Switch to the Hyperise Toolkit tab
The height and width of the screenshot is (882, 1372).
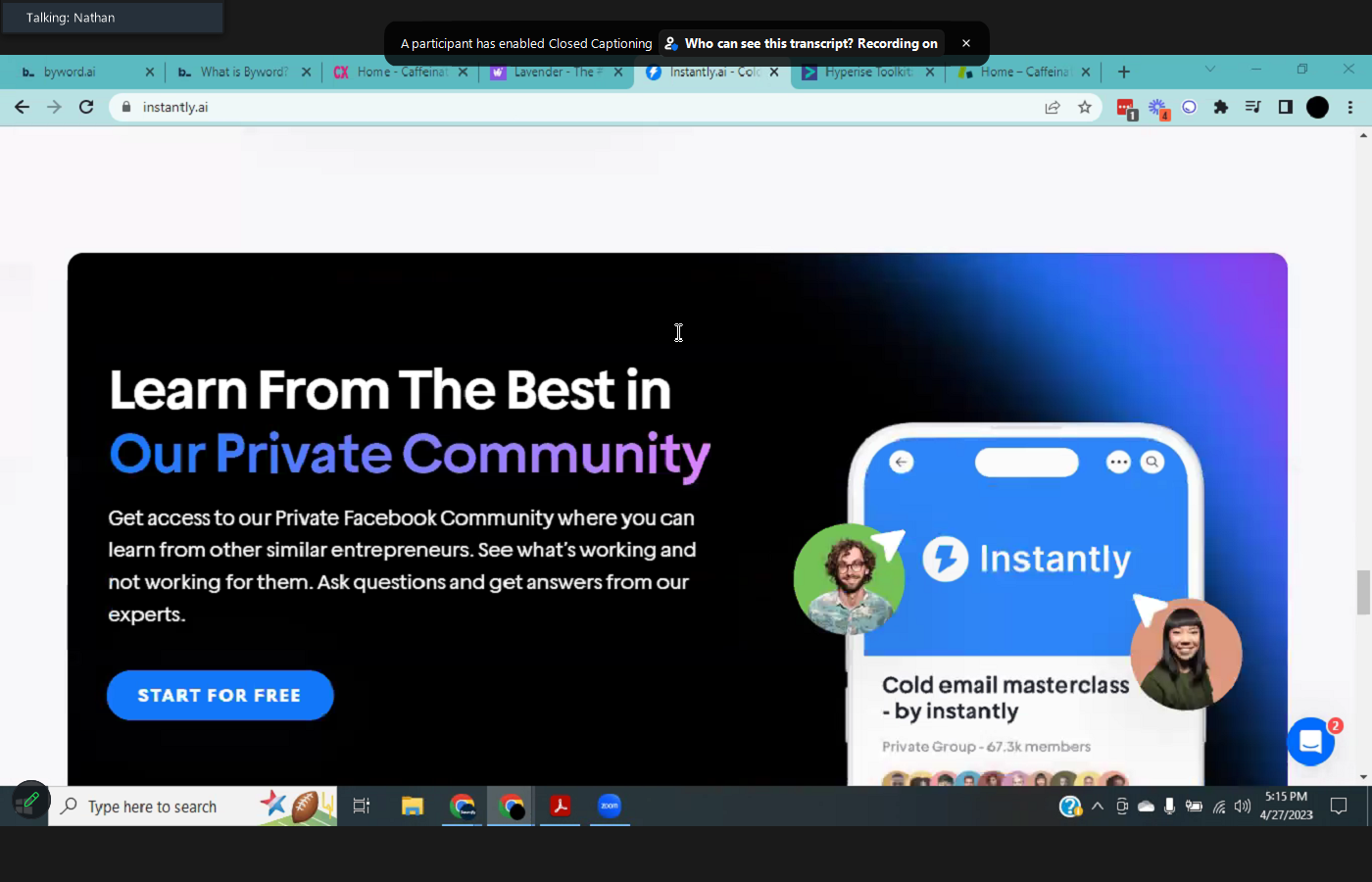coord(866,72)
